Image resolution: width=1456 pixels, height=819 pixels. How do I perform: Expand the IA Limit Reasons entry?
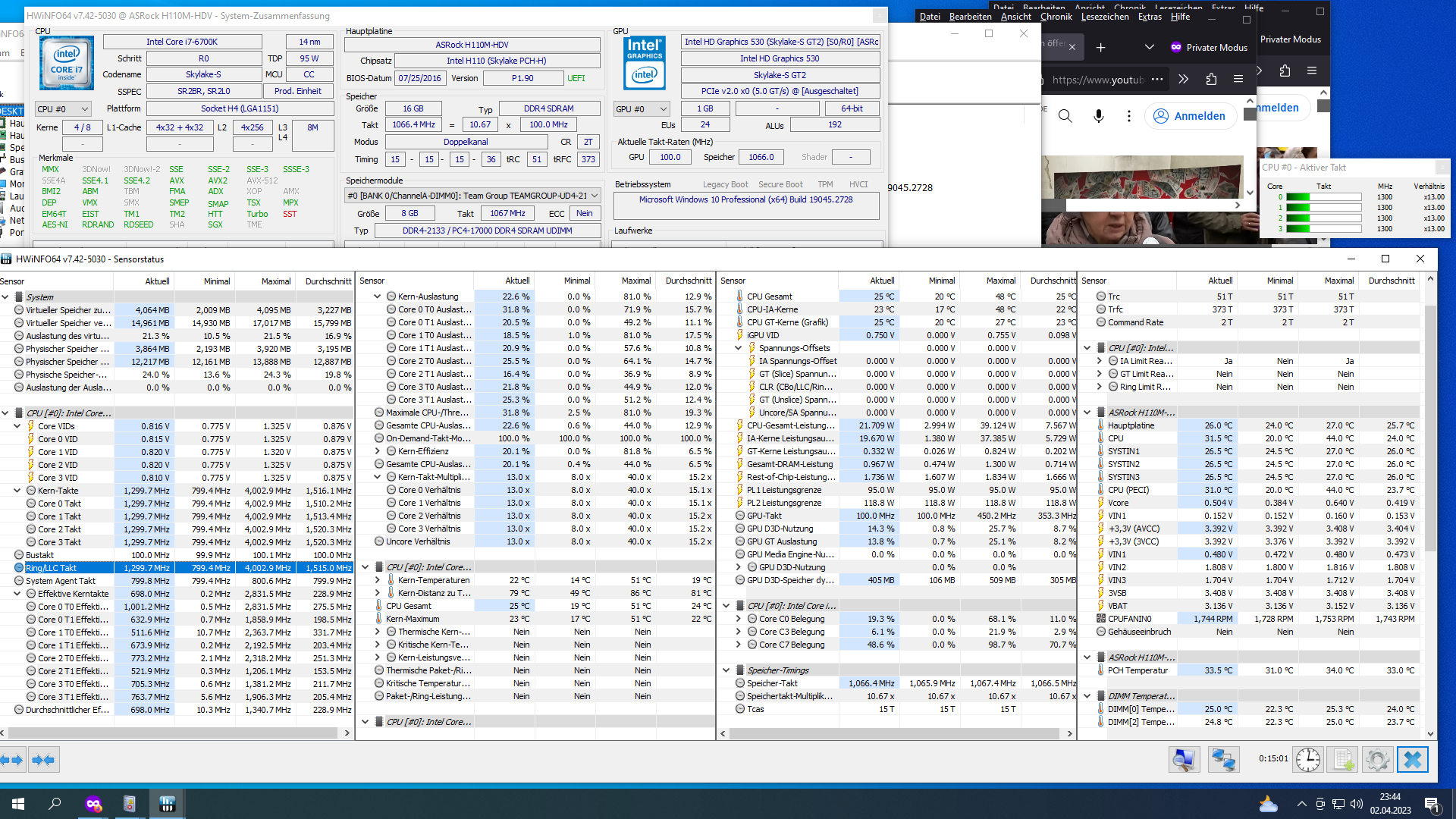point(1099,361)
